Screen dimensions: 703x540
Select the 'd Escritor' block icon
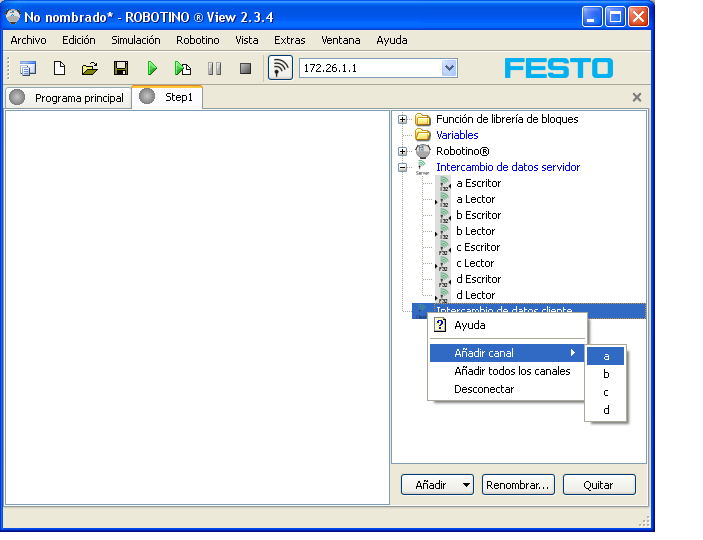pos(444,280)
